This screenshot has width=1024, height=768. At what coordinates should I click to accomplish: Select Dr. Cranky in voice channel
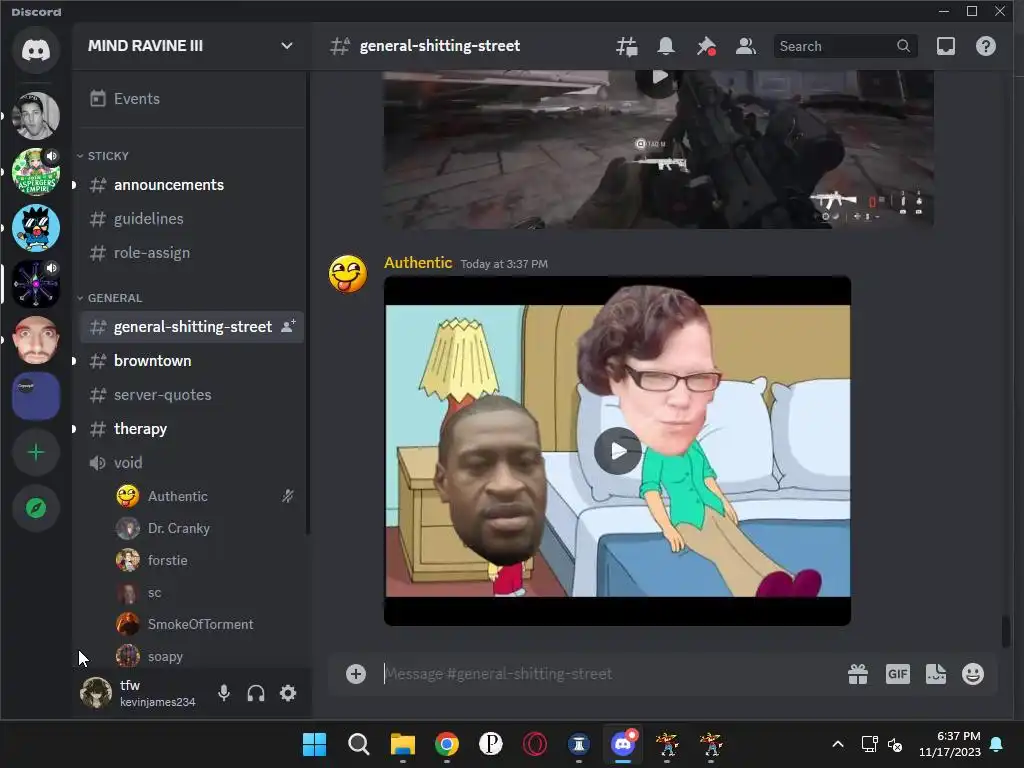206,528
